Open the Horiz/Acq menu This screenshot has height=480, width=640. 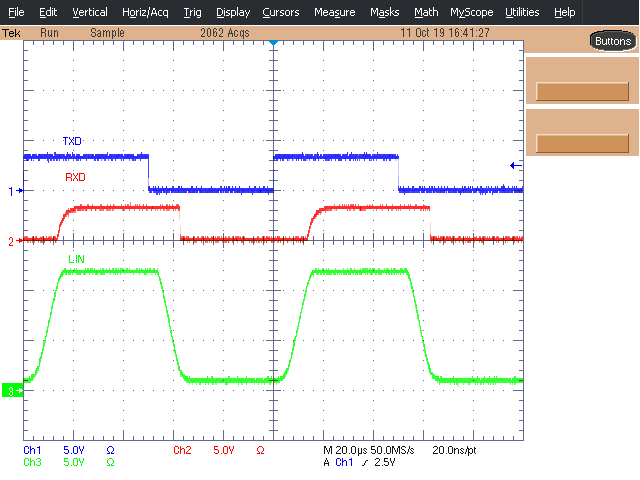coord(146,12)
